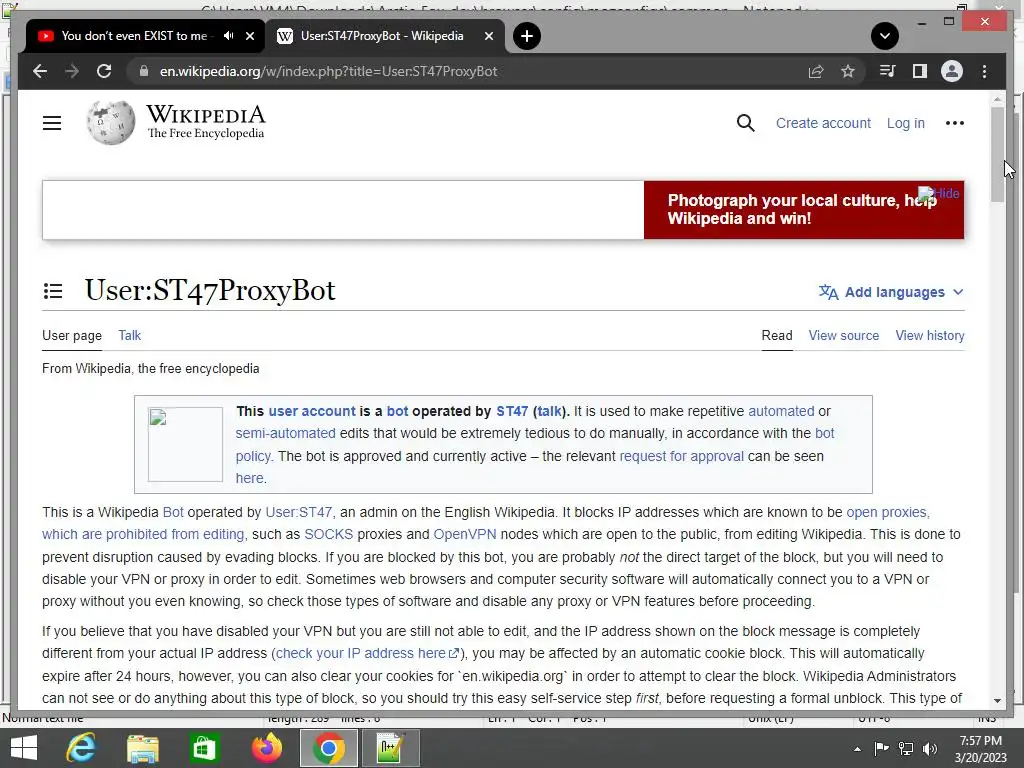Select the User:ST47ProxyBot Wikipedia tab
The height and width of the screenshot is (768, 1024).
[x=382, y=36]
